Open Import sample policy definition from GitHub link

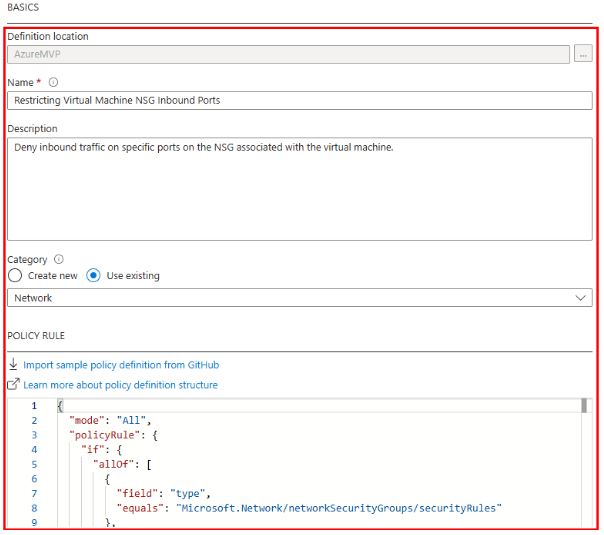click(121, 365)
